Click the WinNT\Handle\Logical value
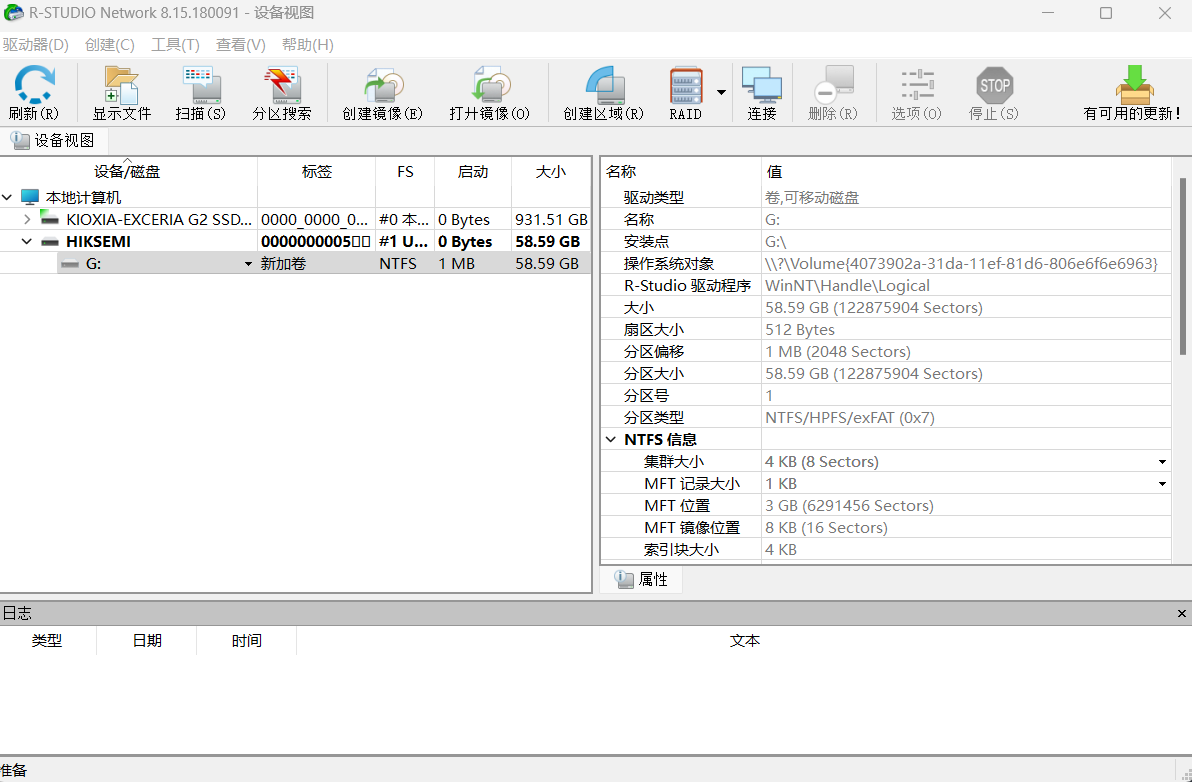Screen dimensions: 1192x782 click(847, 286)
